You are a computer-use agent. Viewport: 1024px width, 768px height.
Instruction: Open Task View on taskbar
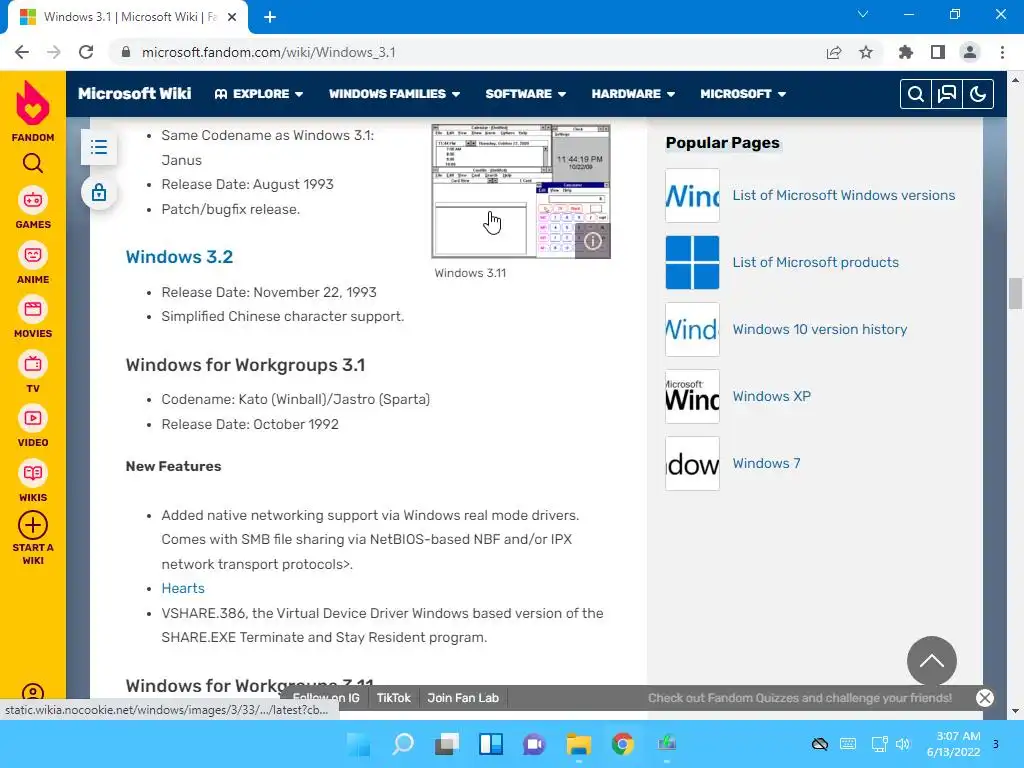click(x=447, y=744)
